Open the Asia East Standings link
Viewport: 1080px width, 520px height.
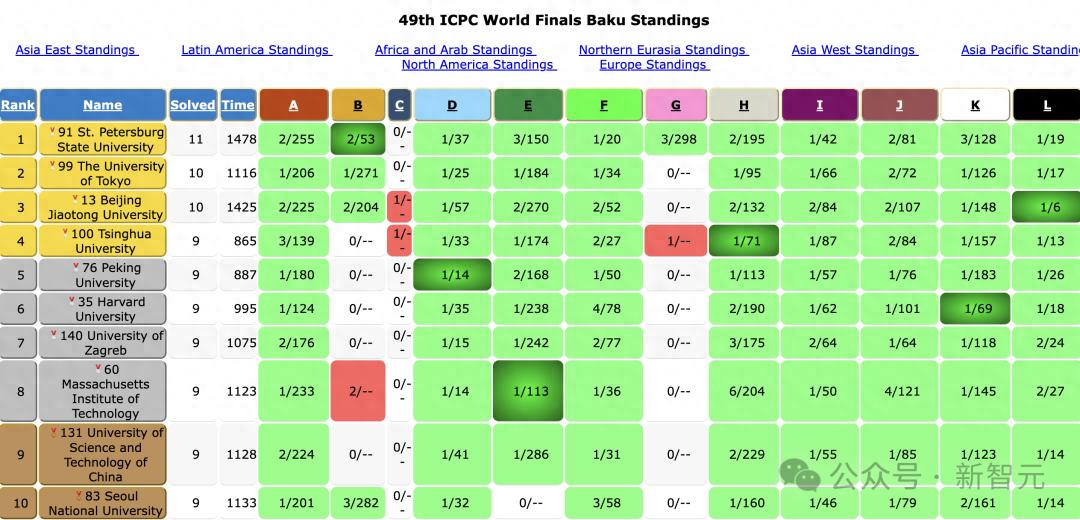tap(76, 50)
